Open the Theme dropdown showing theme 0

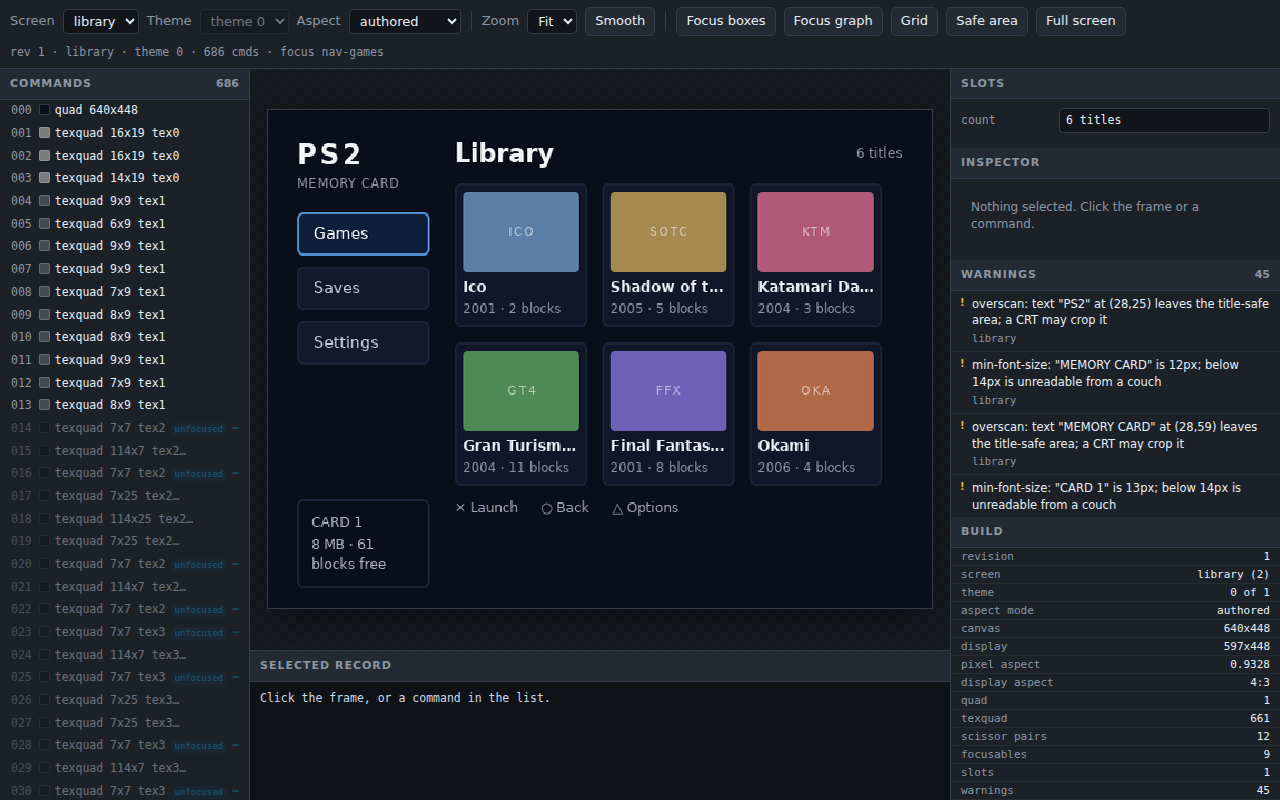244,21
